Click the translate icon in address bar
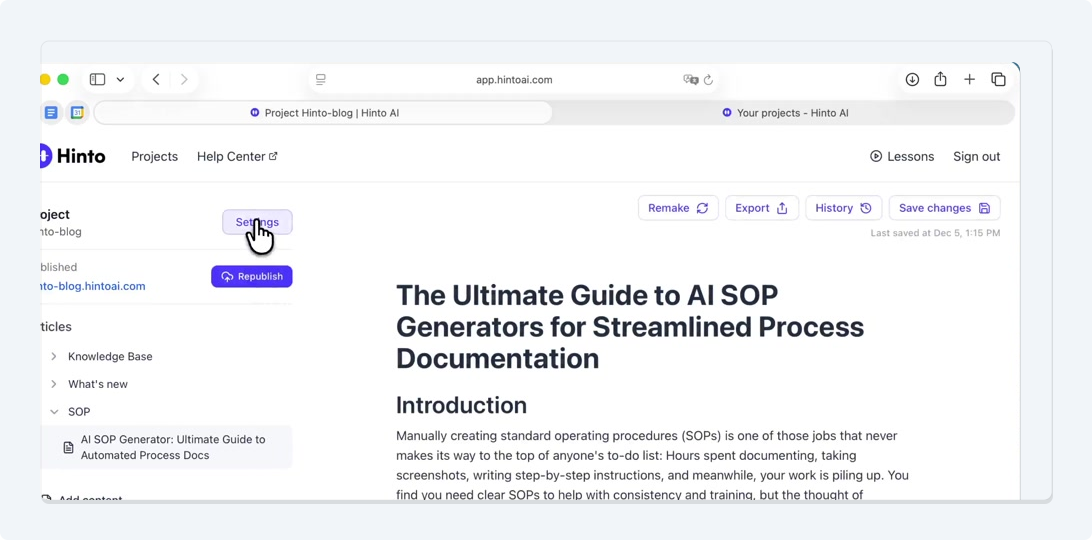This screenshot has height=540, width=1092. [x=690, y=80]
